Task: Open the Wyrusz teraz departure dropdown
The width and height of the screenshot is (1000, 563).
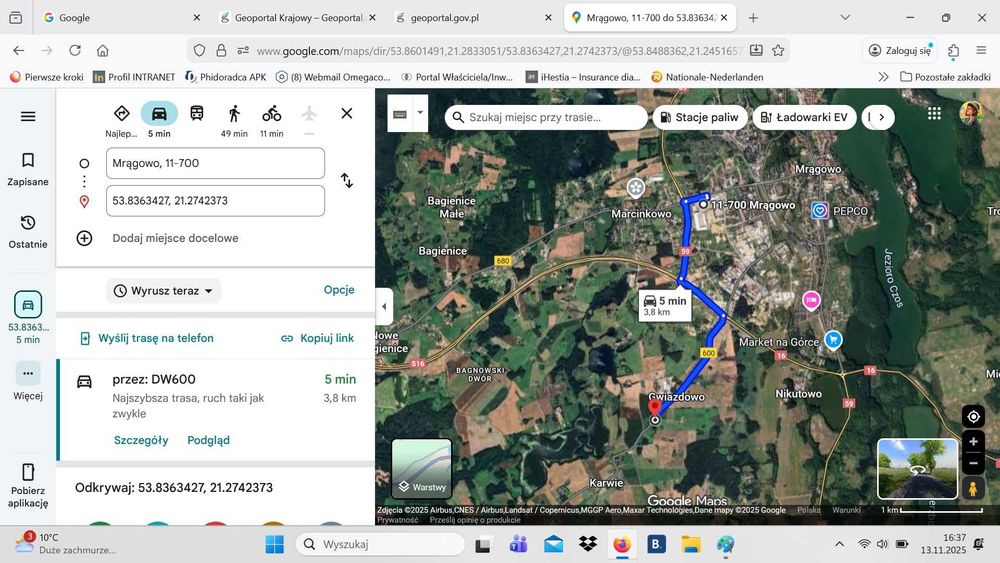Action: (x=164, y=291)
